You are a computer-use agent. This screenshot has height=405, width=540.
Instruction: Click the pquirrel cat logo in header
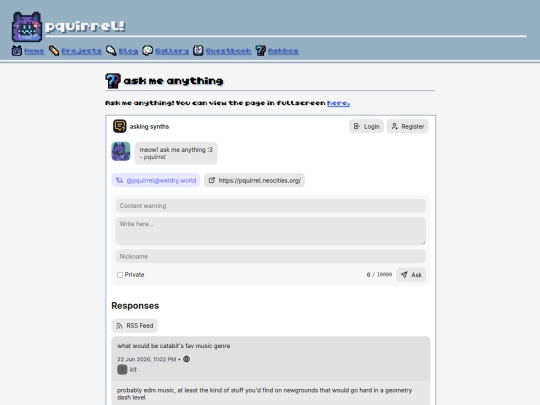point(27,27)
